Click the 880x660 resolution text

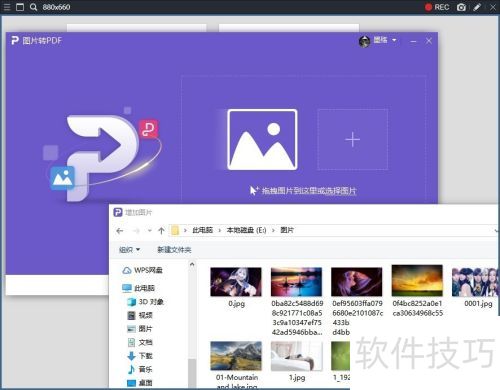(56, 7)
